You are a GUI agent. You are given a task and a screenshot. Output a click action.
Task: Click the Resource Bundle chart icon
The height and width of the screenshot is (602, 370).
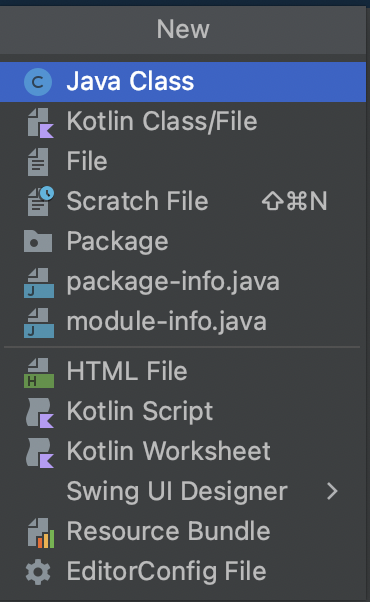point(40,533)
